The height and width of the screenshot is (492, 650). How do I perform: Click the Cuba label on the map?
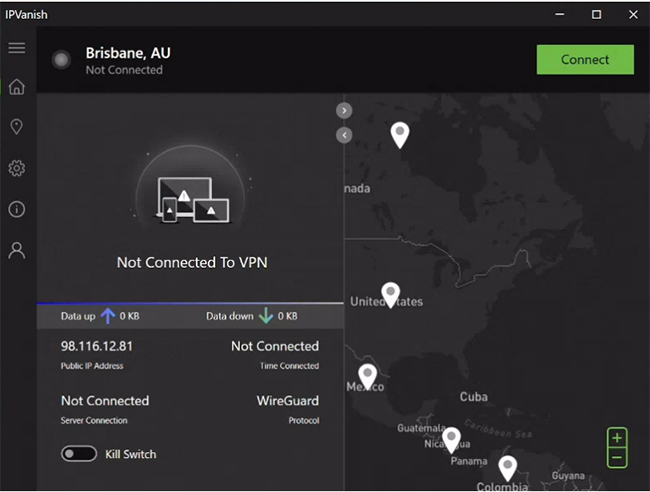click(473, 397)
